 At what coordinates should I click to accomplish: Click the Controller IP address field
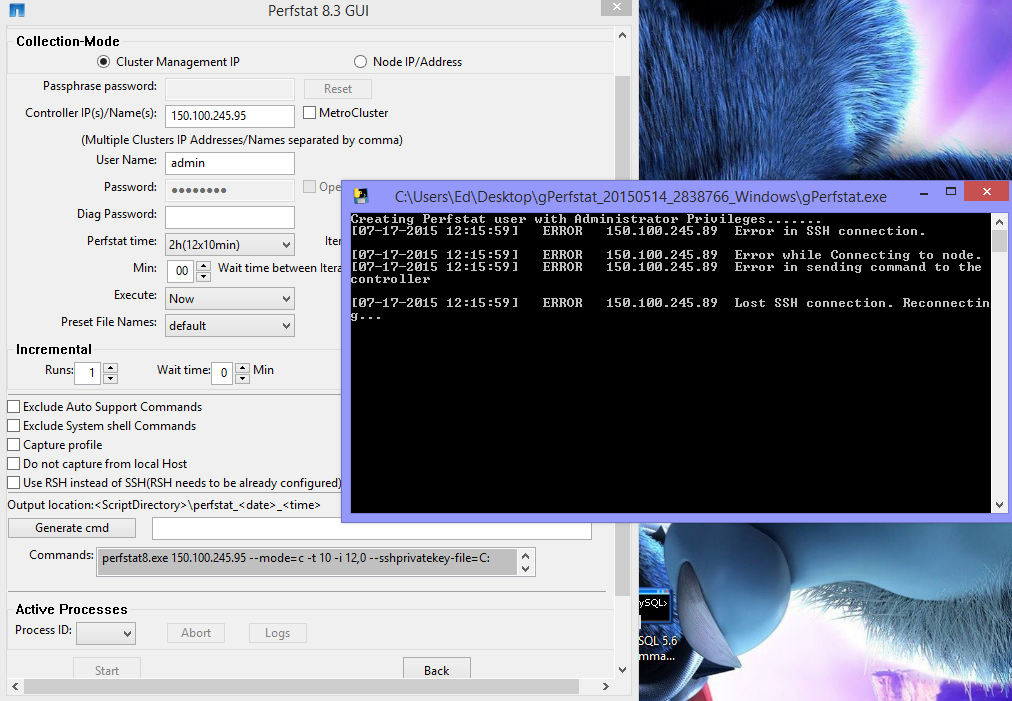click(230, 116)
